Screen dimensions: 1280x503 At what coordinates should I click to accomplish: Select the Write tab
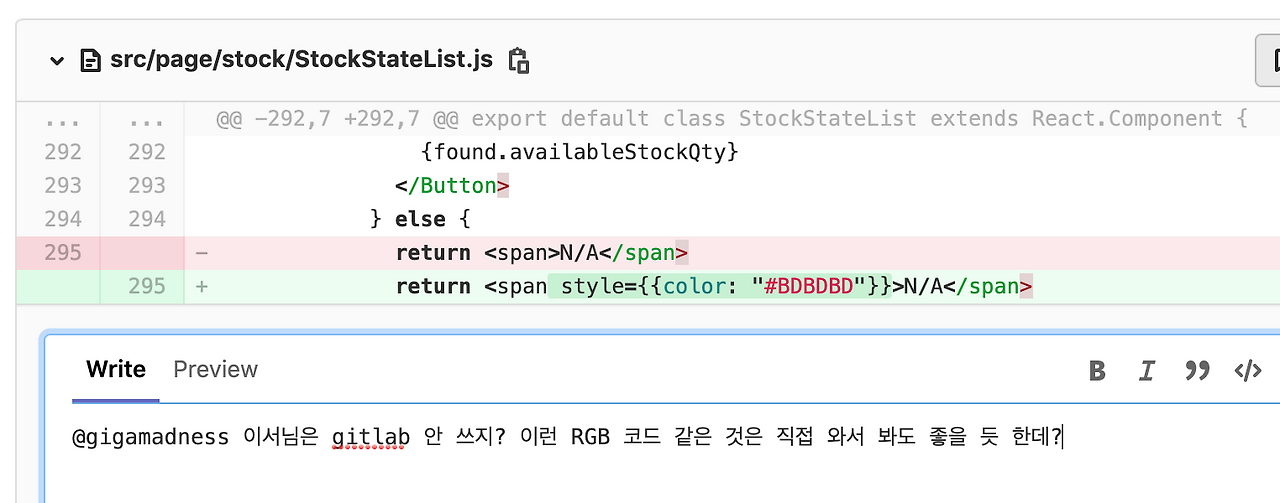click(x=116, y=369)
